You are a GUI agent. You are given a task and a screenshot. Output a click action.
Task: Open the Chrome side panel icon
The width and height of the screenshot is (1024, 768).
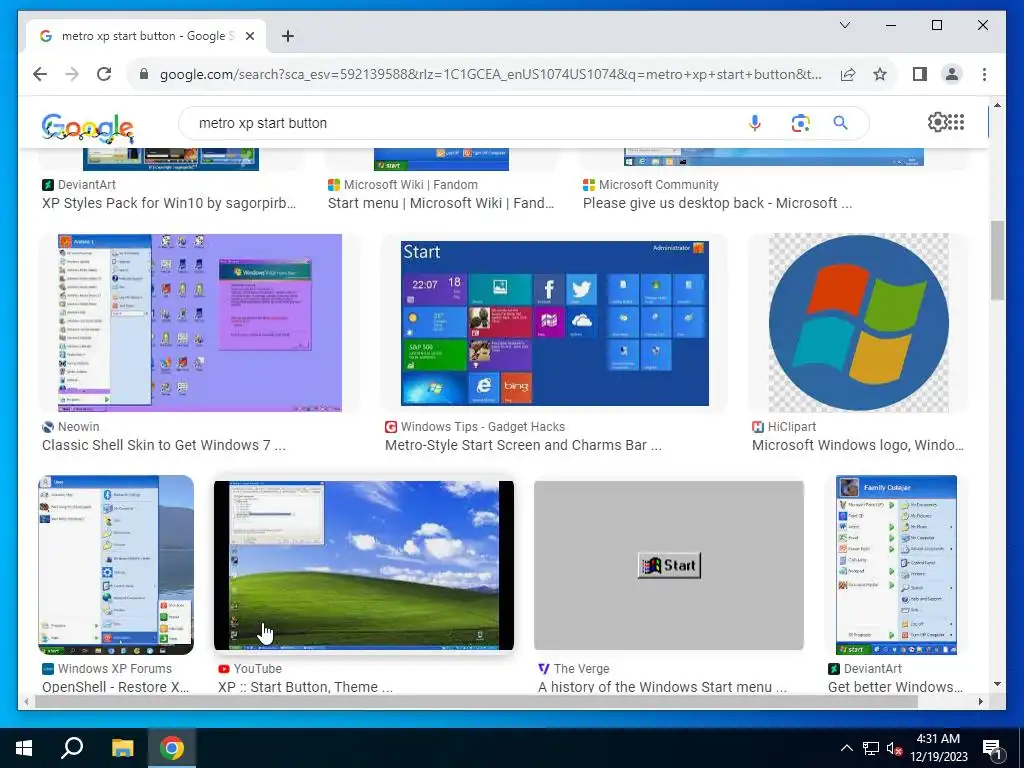[x=920, y=74]
